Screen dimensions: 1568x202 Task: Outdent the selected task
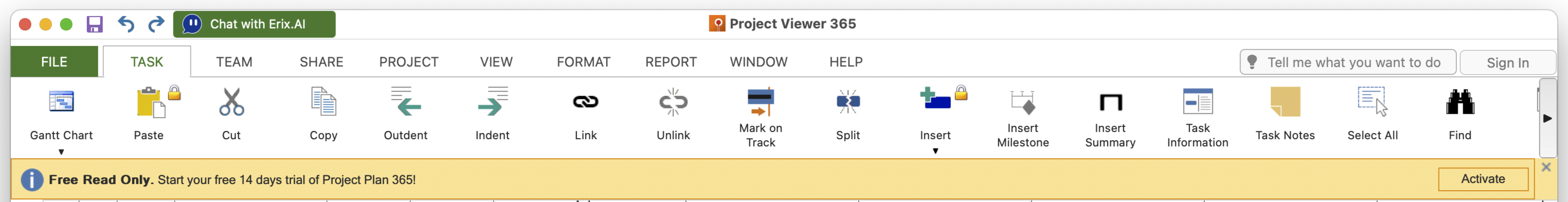coord(405,102)
